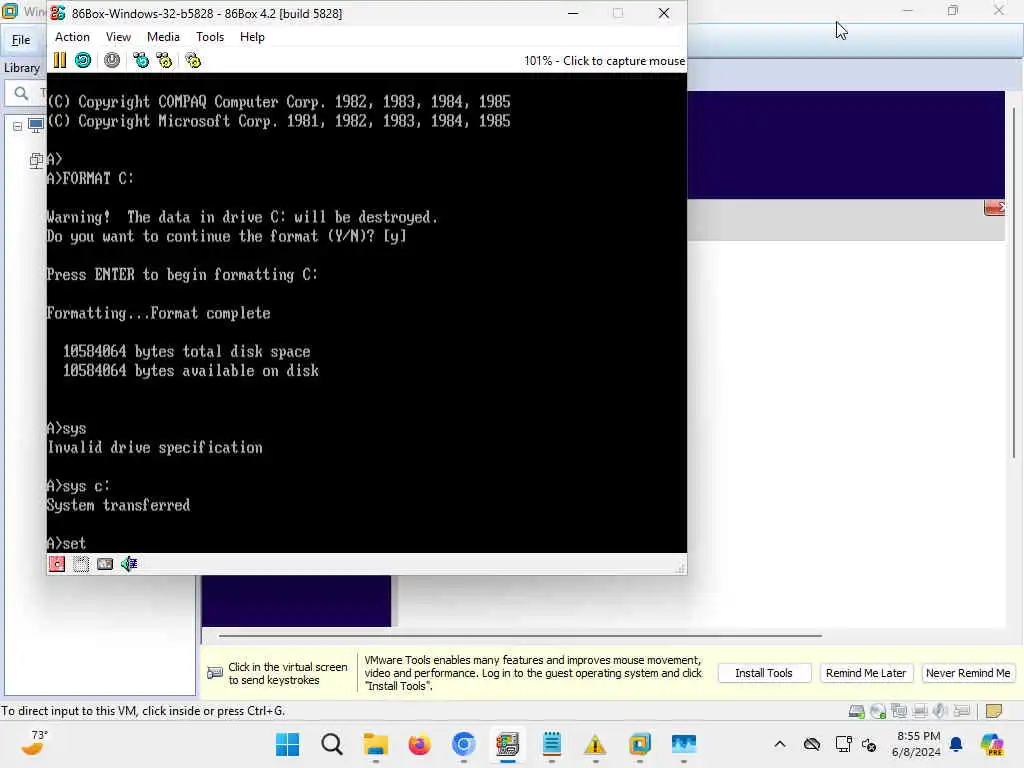Click Install Tools button
This screenshot has width=1024, height=768.
763,673
